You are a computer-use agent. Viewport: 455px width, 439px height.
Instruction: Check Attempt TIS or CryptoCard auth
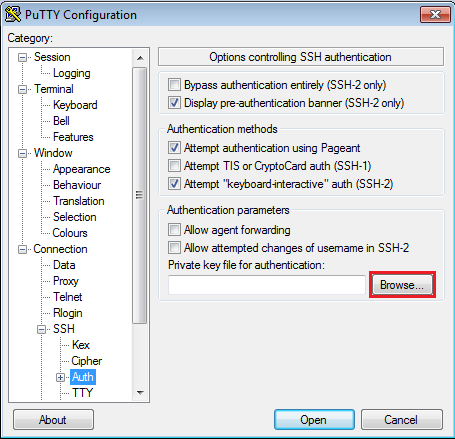174,166
